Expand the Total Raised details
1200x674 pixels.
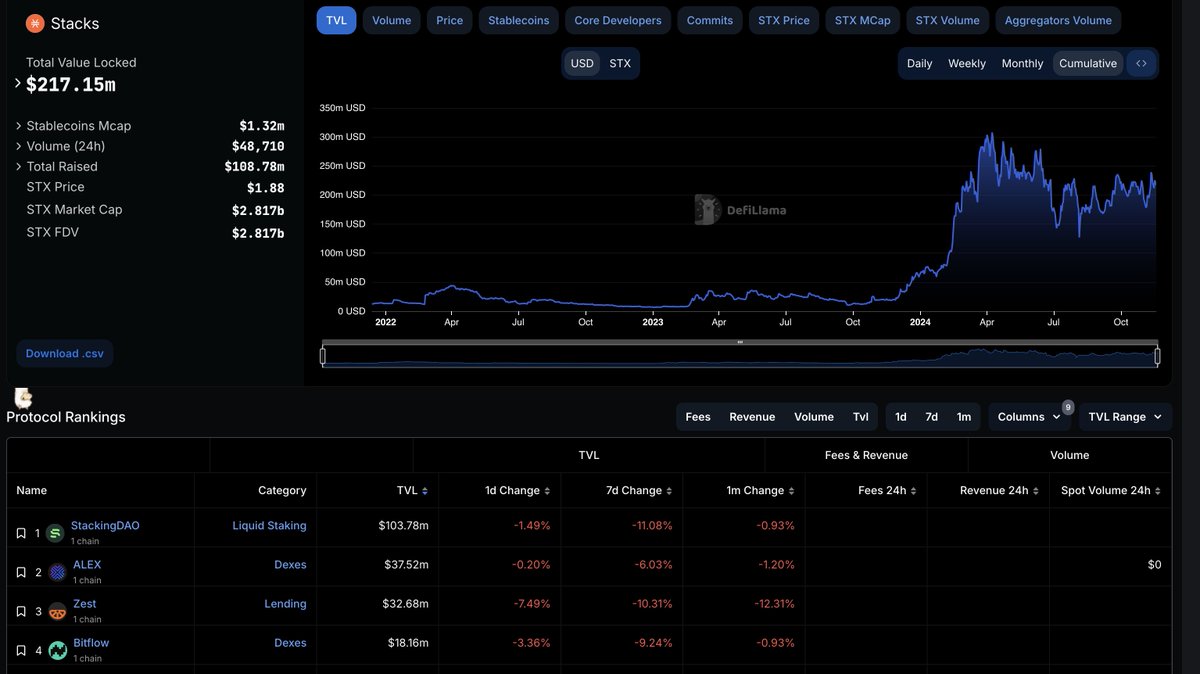pos(18,167)
